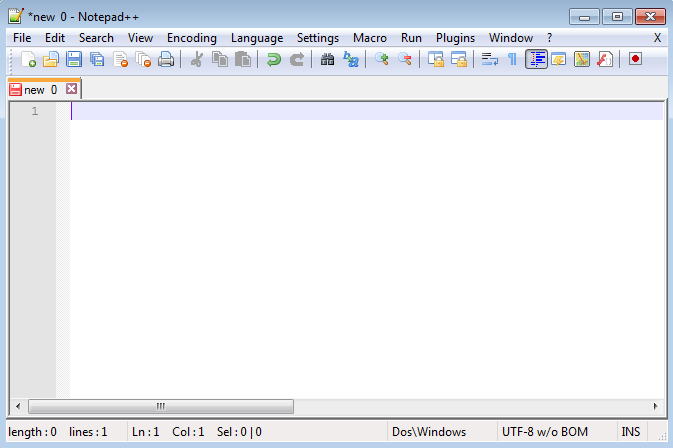
Task: Open the Language menu
Action: coord(257,38)
